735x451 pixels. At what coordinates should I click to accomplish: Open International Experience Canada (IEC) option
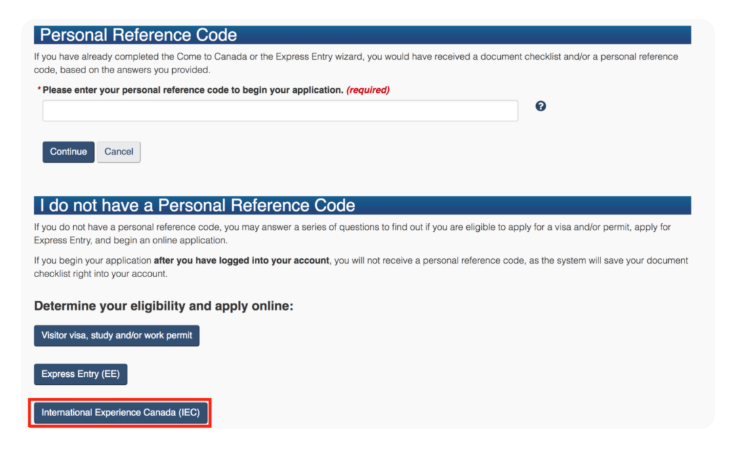pos(121,413)
